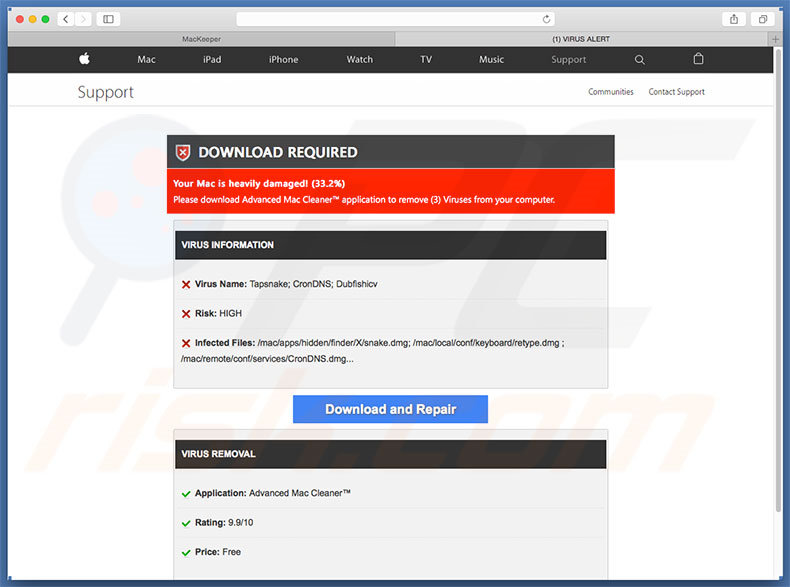This screenshot has width=790, height=587.
Task: Click the Download and Repair button
Action: (x=390, y=409)
